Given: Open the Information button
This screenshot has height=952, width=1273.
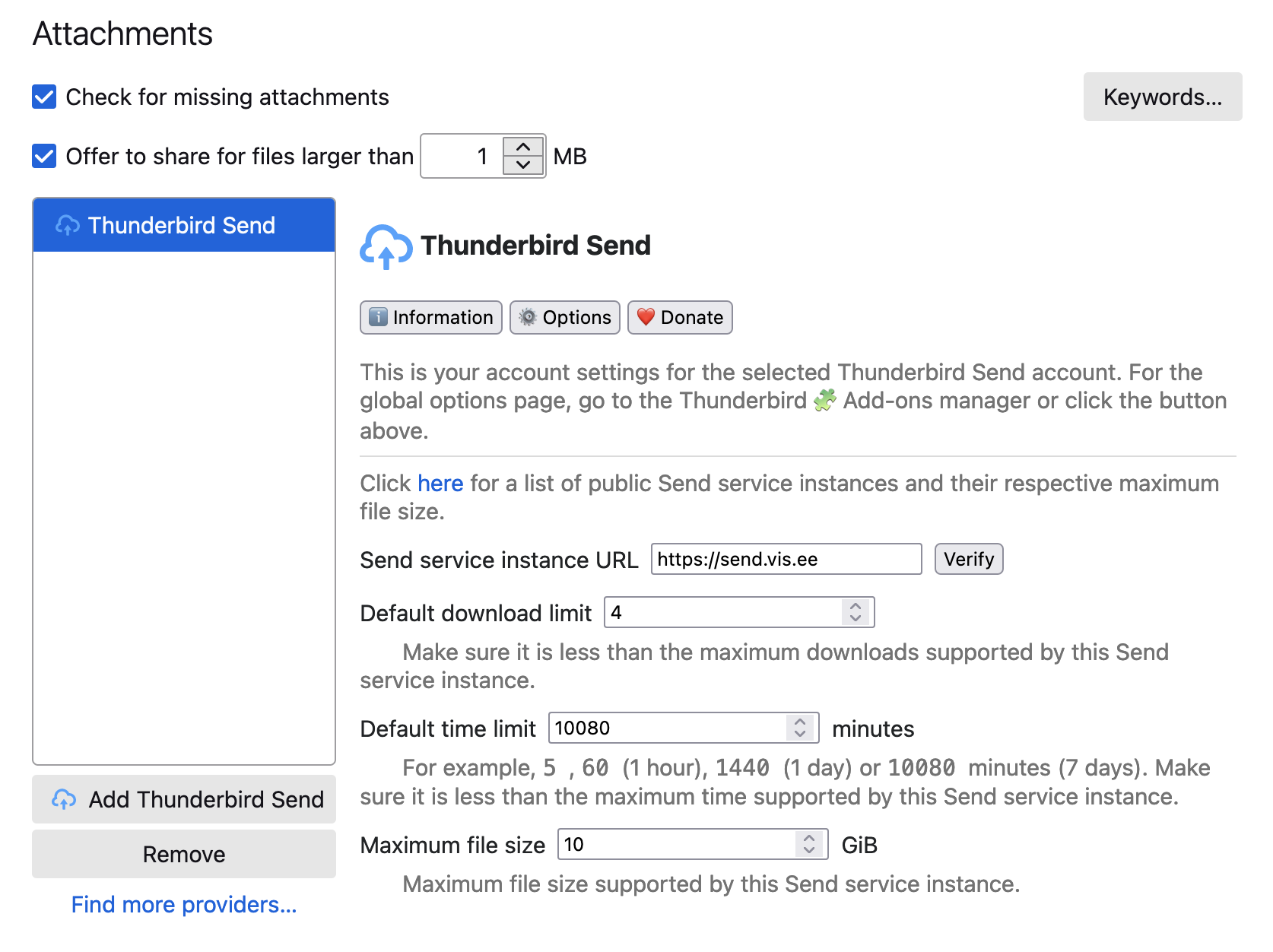Looking at the screenshot, I should 431,317.
